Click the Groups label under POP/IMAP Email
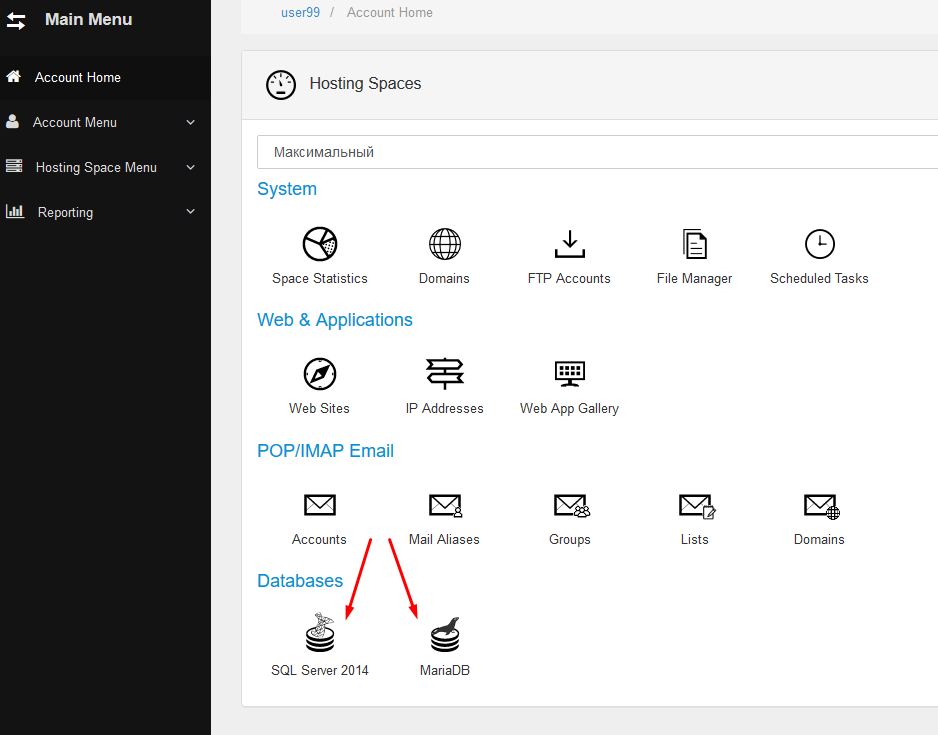The width and height of the screenshot is (938, 735). tap(570, 539)
